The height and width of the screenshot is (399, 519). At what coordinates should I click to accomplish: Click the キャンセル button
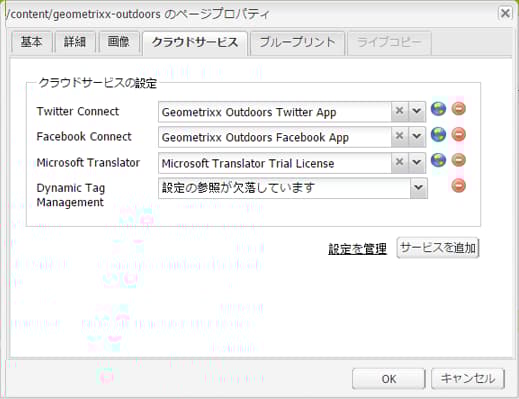click(x=468, y=379)
